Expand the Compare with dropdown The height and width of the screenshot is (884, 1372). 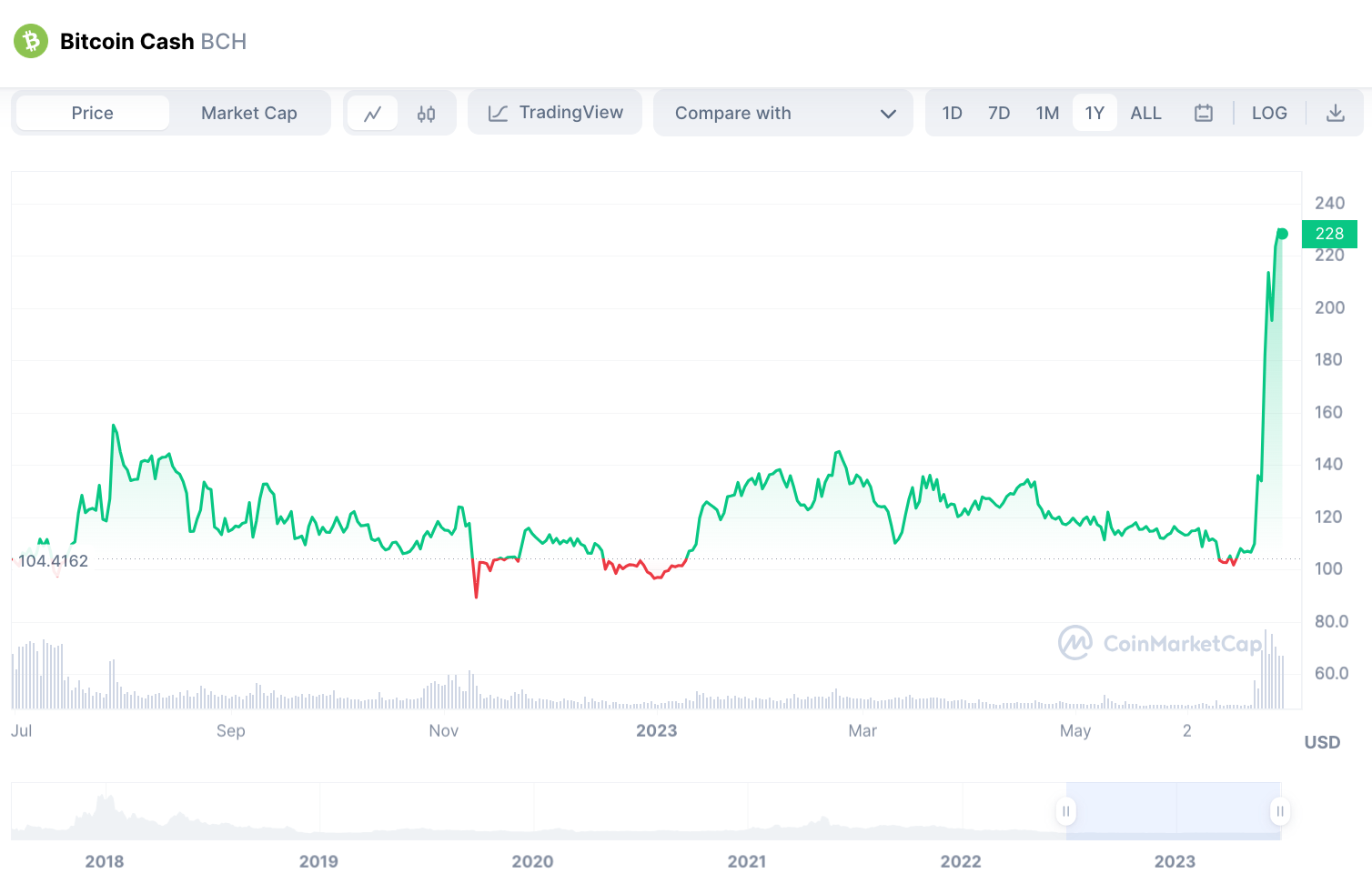pyautogui.click(x=783, y=113)
